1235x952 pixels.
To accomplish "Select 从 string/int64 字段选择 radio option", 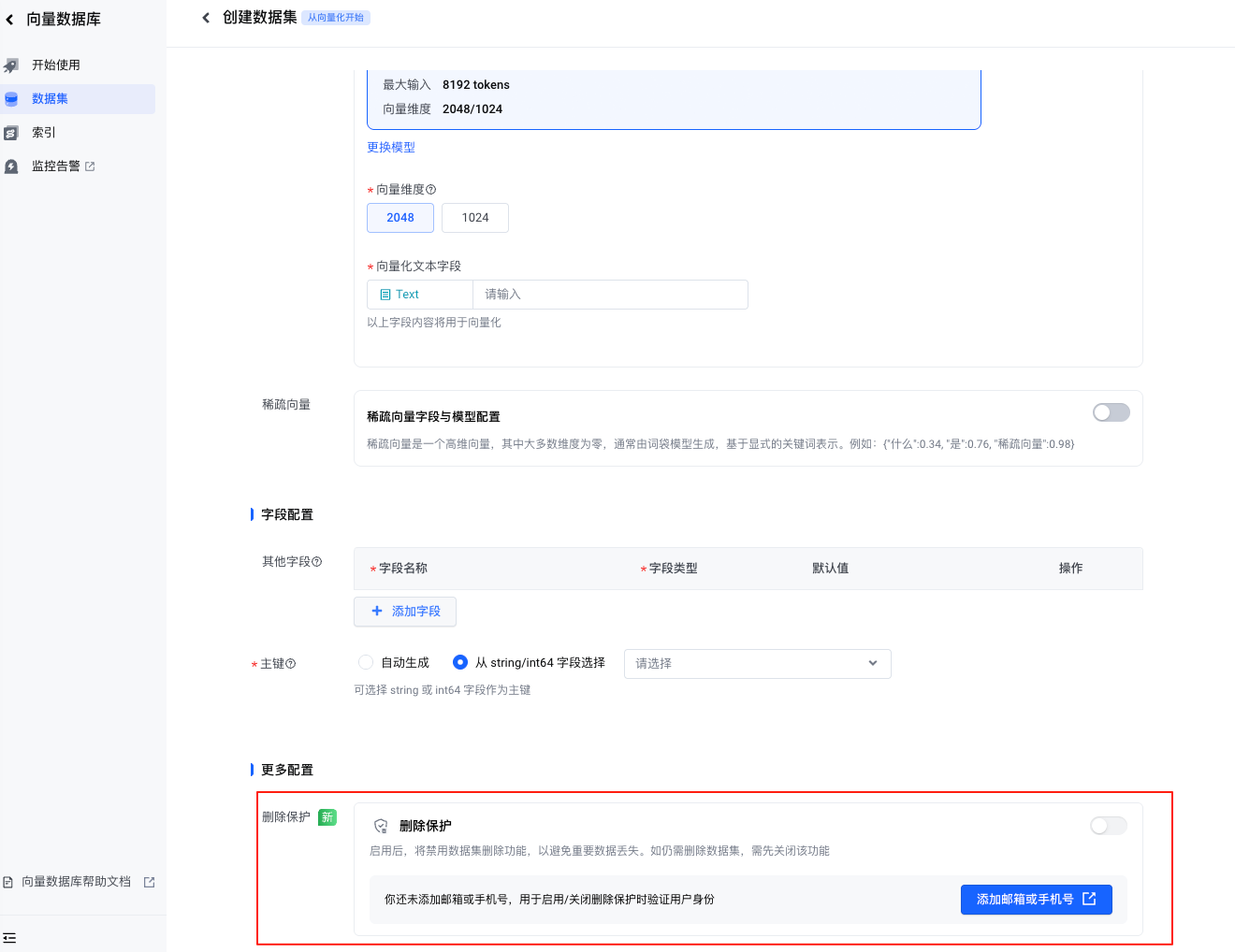I will [x=460, y=662].
